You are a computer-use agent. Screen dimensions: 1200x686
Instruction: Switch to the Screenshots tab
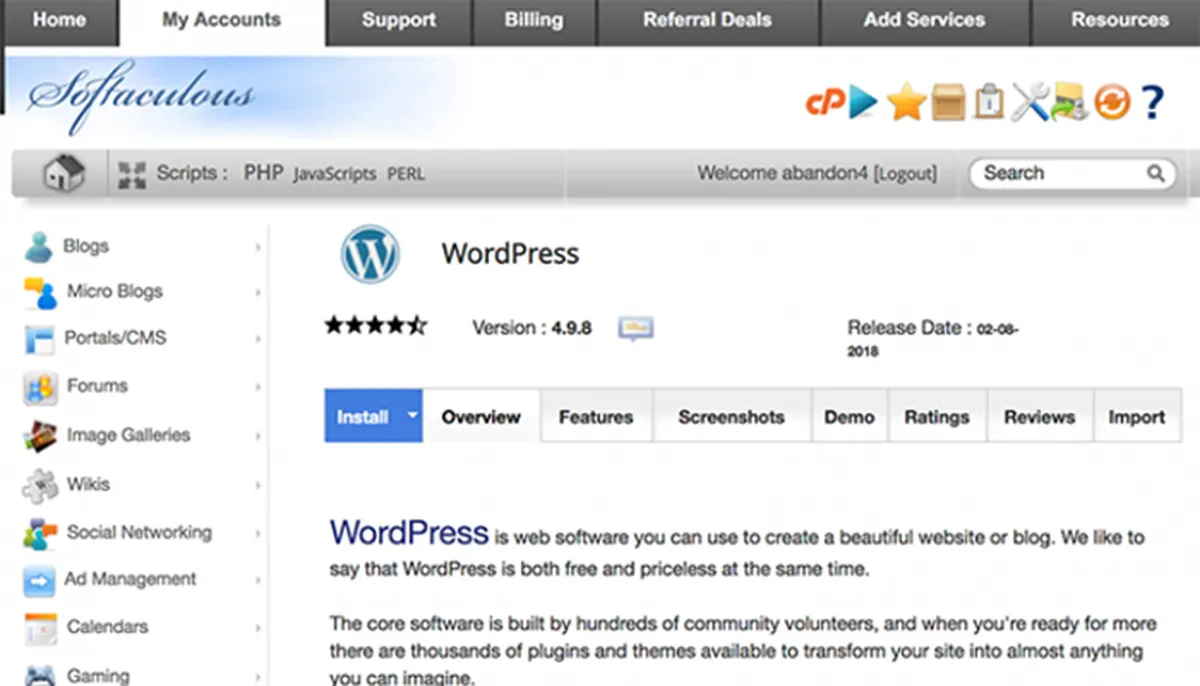point(731,417)
